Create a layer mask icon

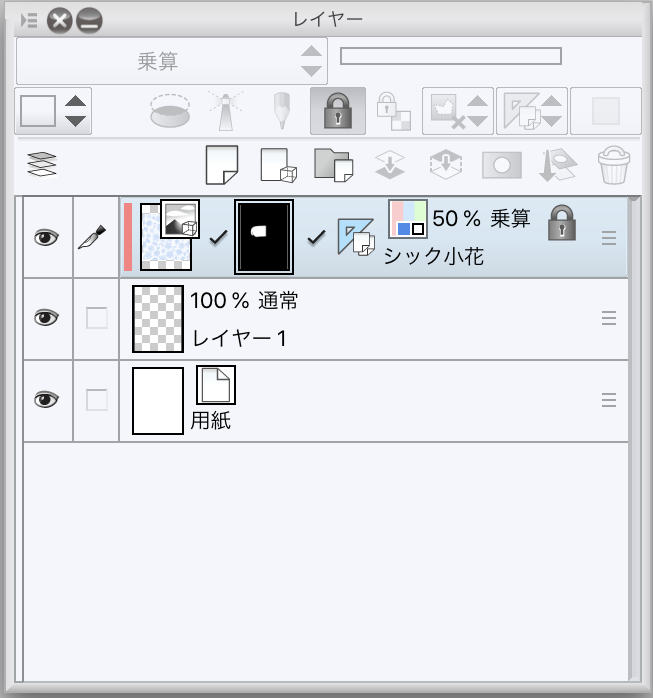pos(502,165)
